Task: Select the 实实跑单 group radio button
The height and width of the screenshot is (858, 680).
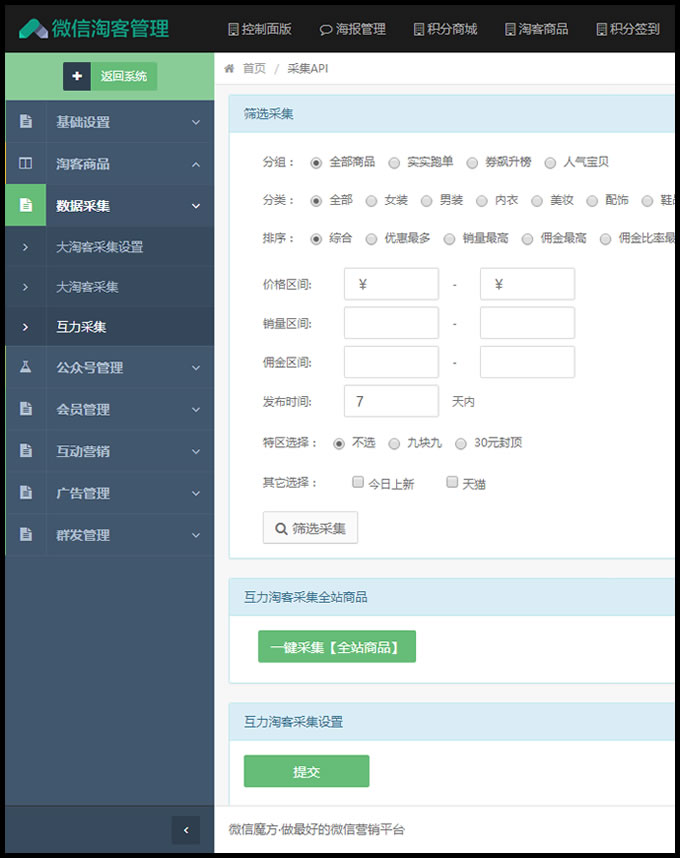Action: coord(394,163)
